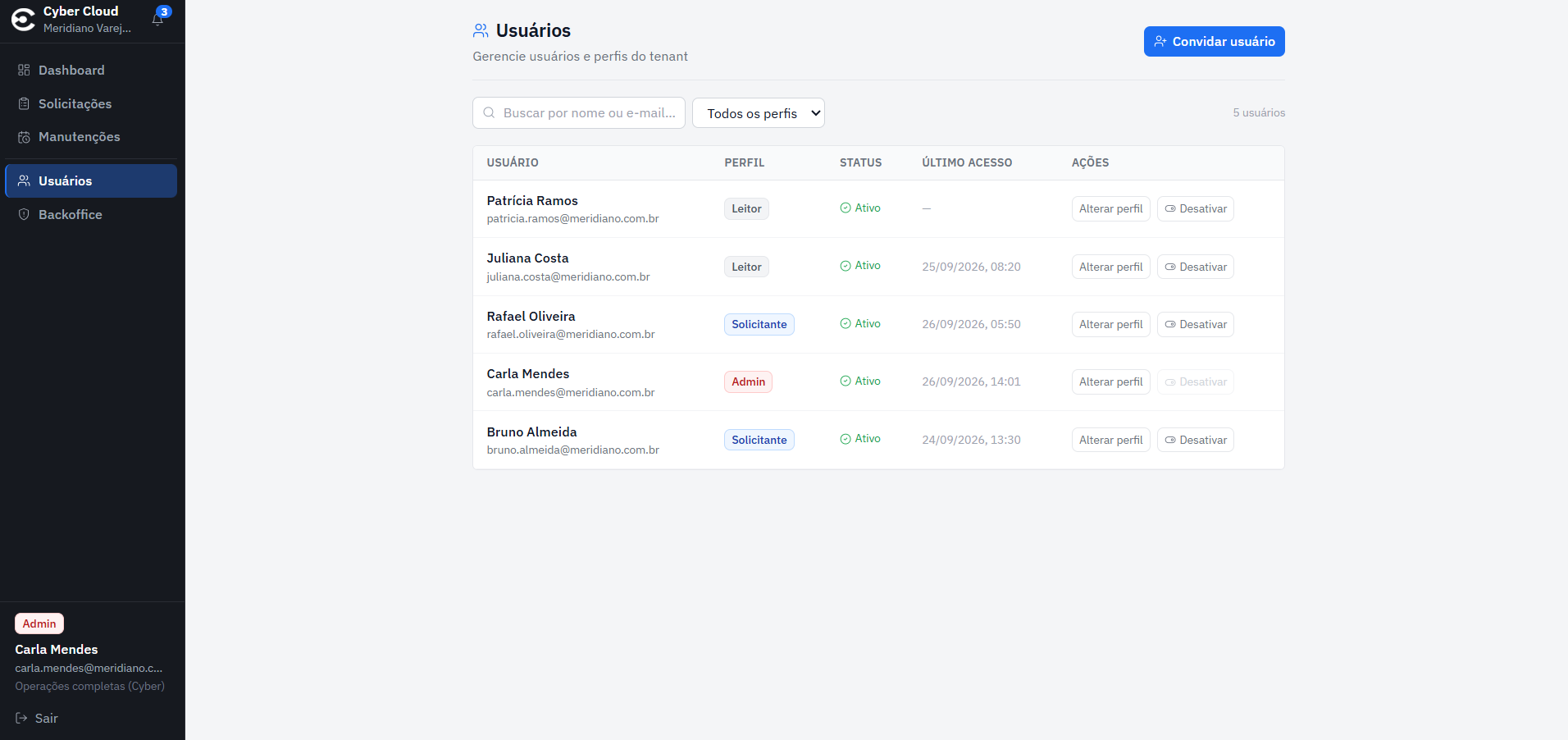Click the Ativo status for Patrícia Ramos
This screenshot has height=740, width=1568.
[860, 208]
